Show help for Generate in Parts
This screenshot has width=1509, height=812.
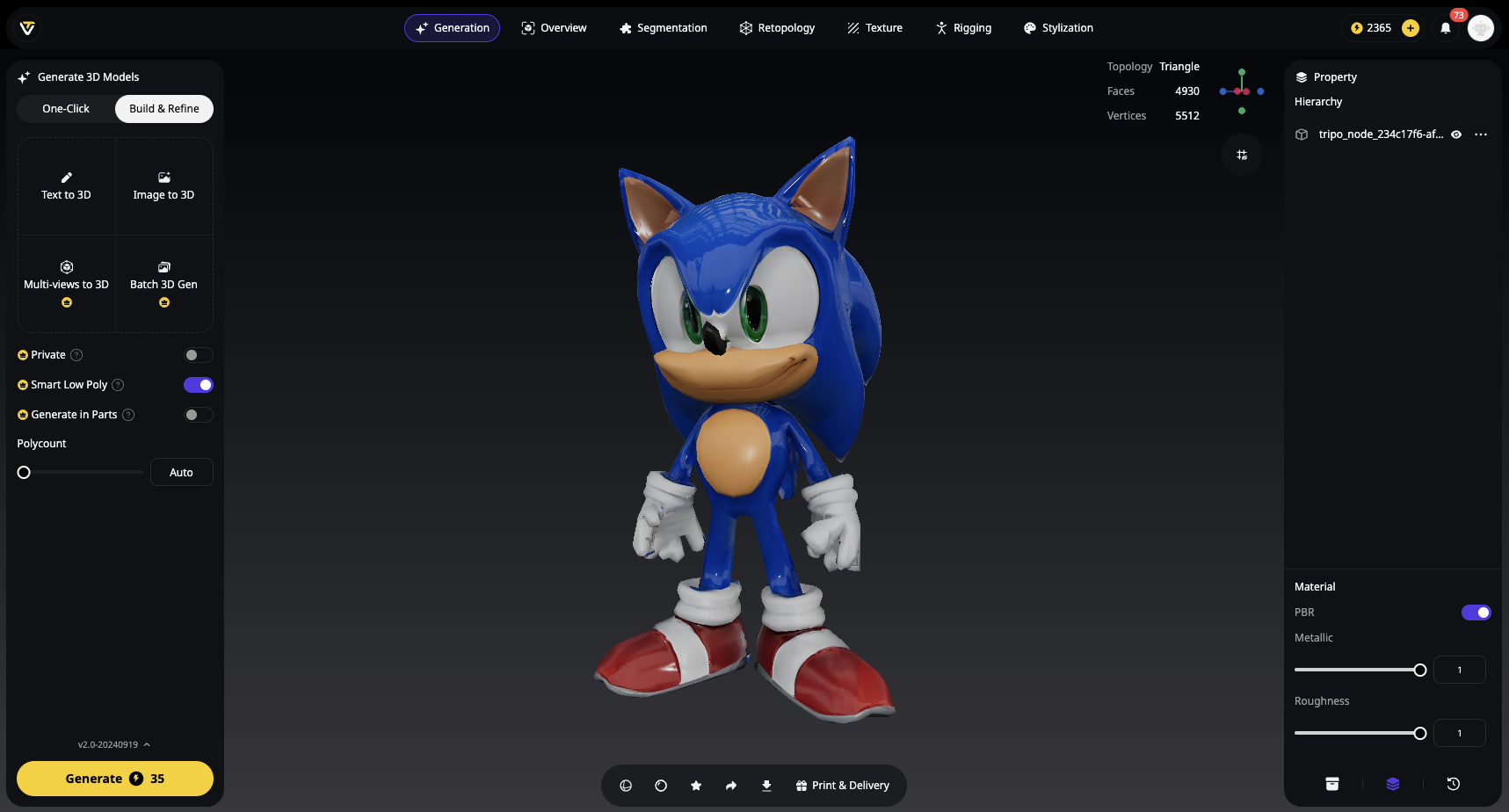click(x=128, y=415)
